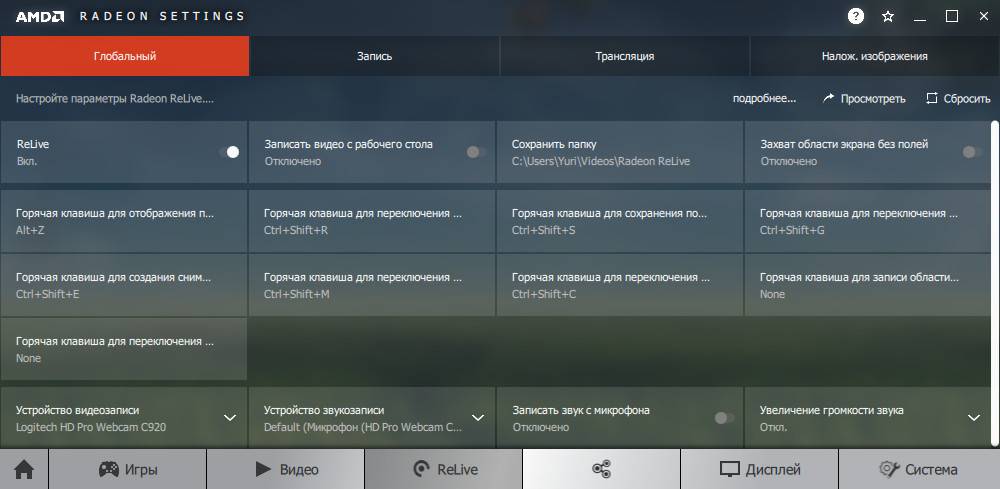The width and height of the screenshot is (1000, 489).
Task: Enable Записать видео с рабочего стола
Action: coord(476,152)
